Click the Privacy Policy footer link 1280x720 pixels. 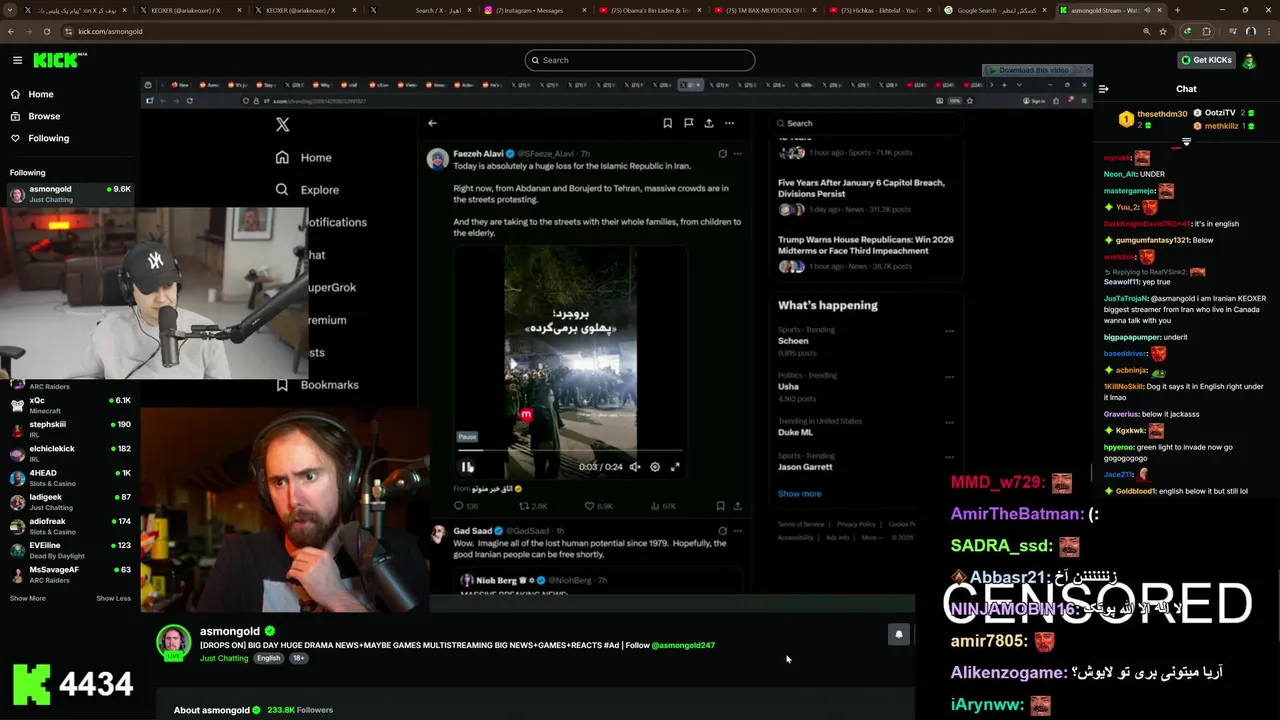[x=856, y=524]
